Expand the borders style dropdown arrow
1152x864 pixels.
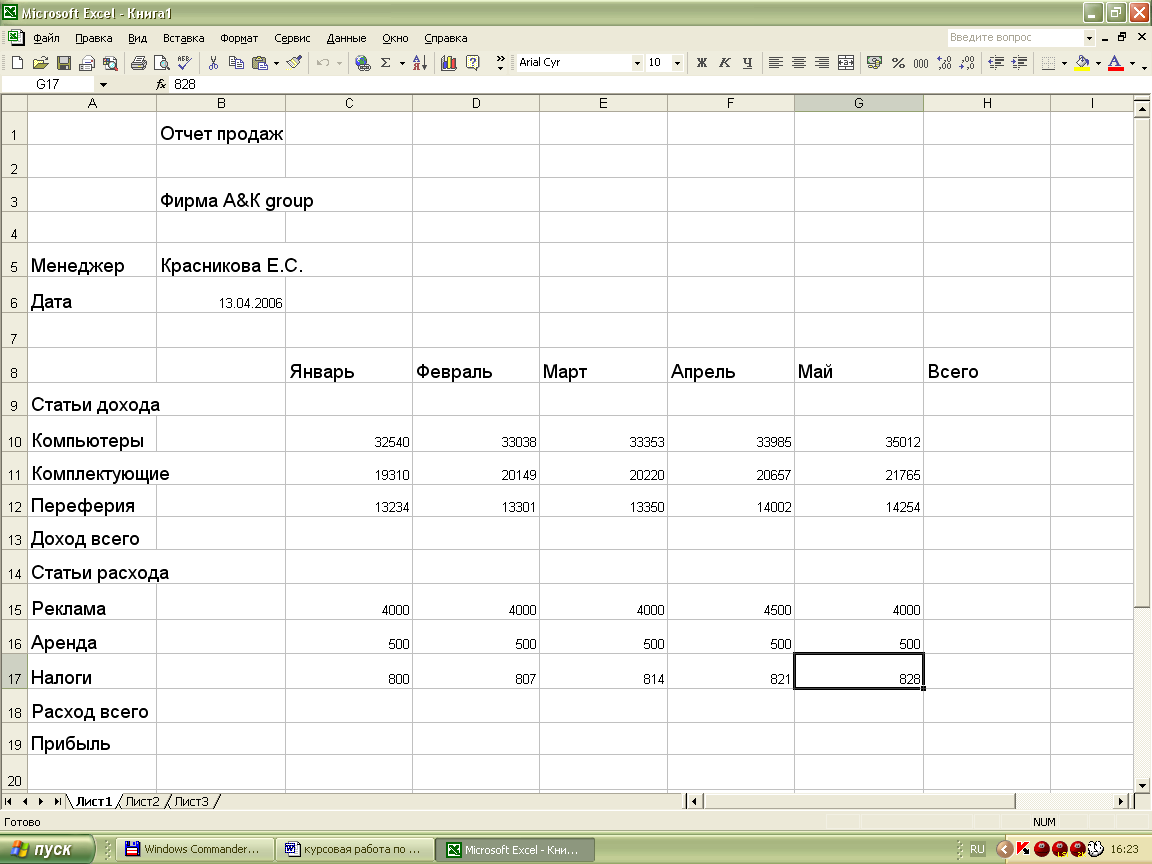pos(1064,63)
